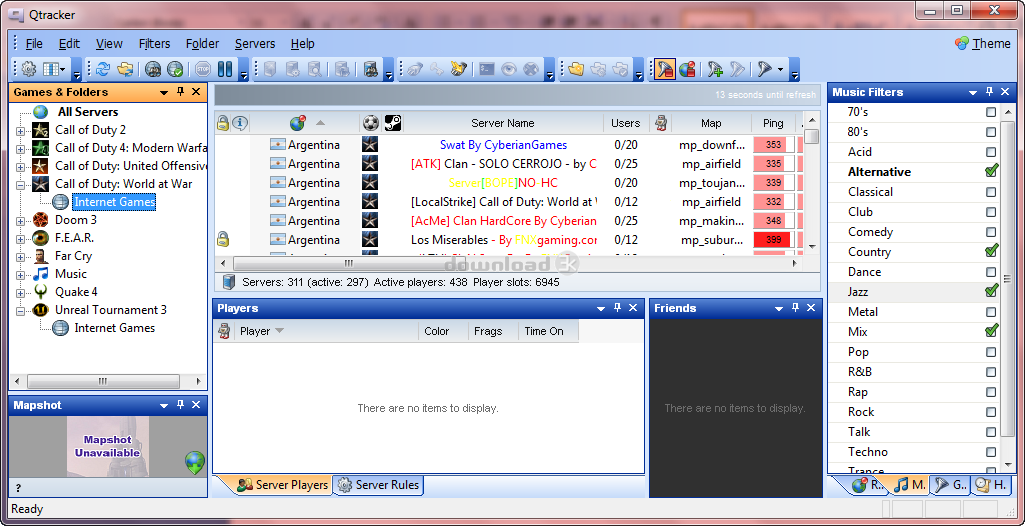Check the Techno music filter
1025x526 pixels.
point(991,452)
